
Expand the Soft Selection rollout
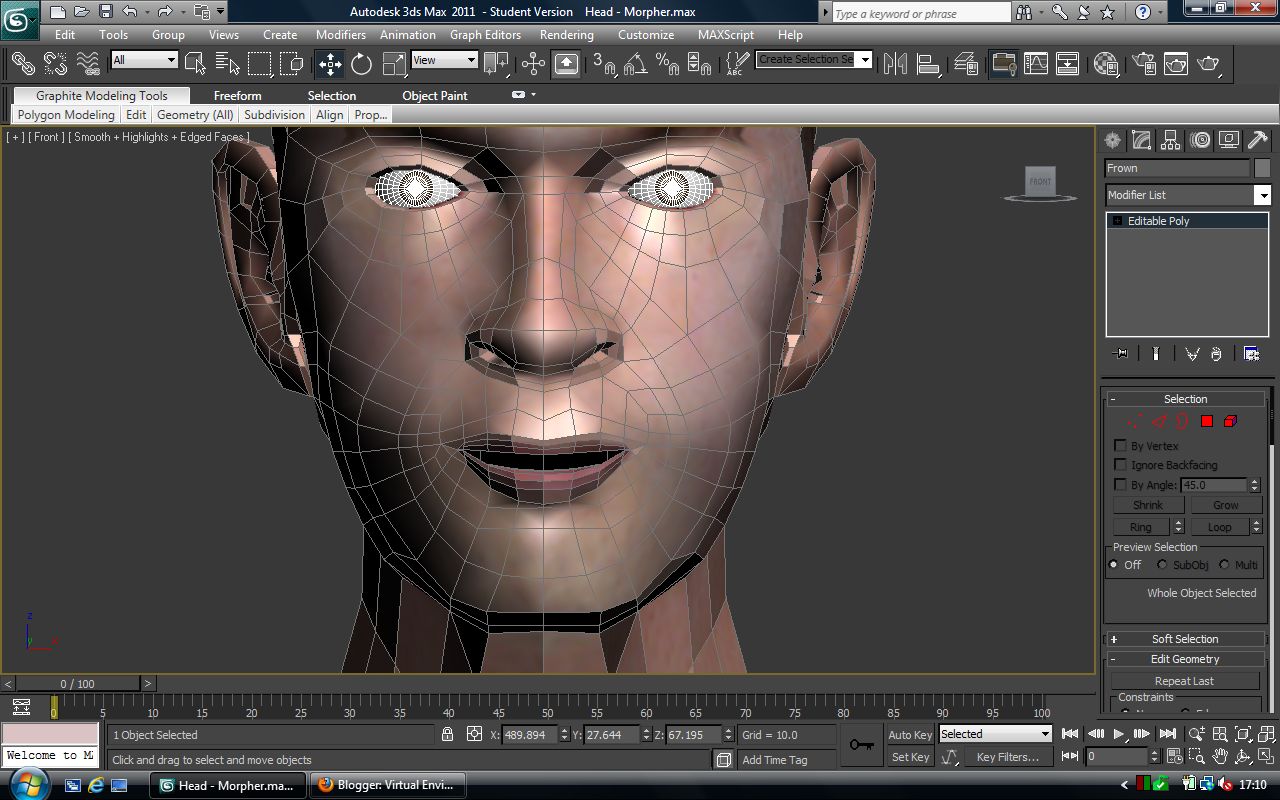[1185, 639]
